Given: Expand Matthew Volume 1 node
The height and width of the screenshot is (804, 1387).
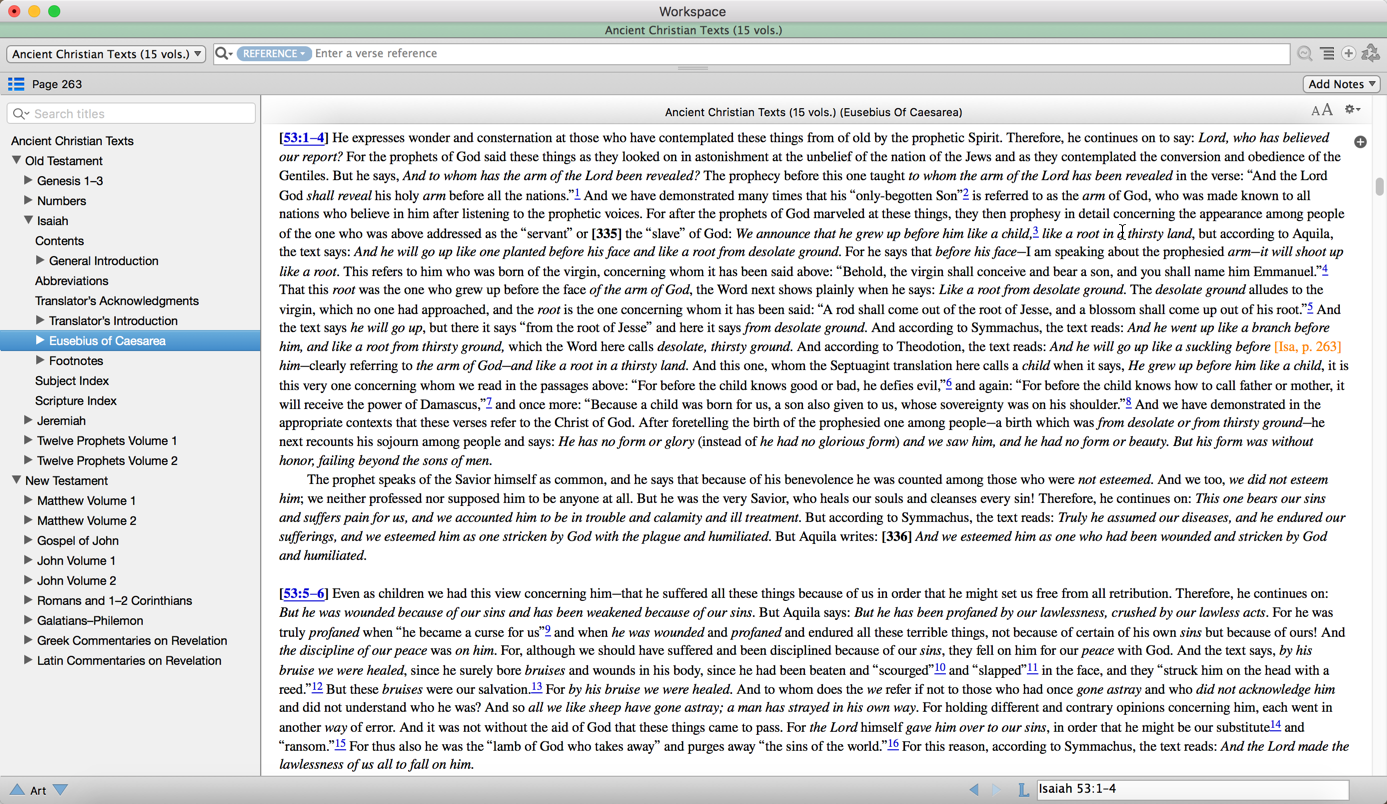Looking at the screenshot, I should click(28, 500).
